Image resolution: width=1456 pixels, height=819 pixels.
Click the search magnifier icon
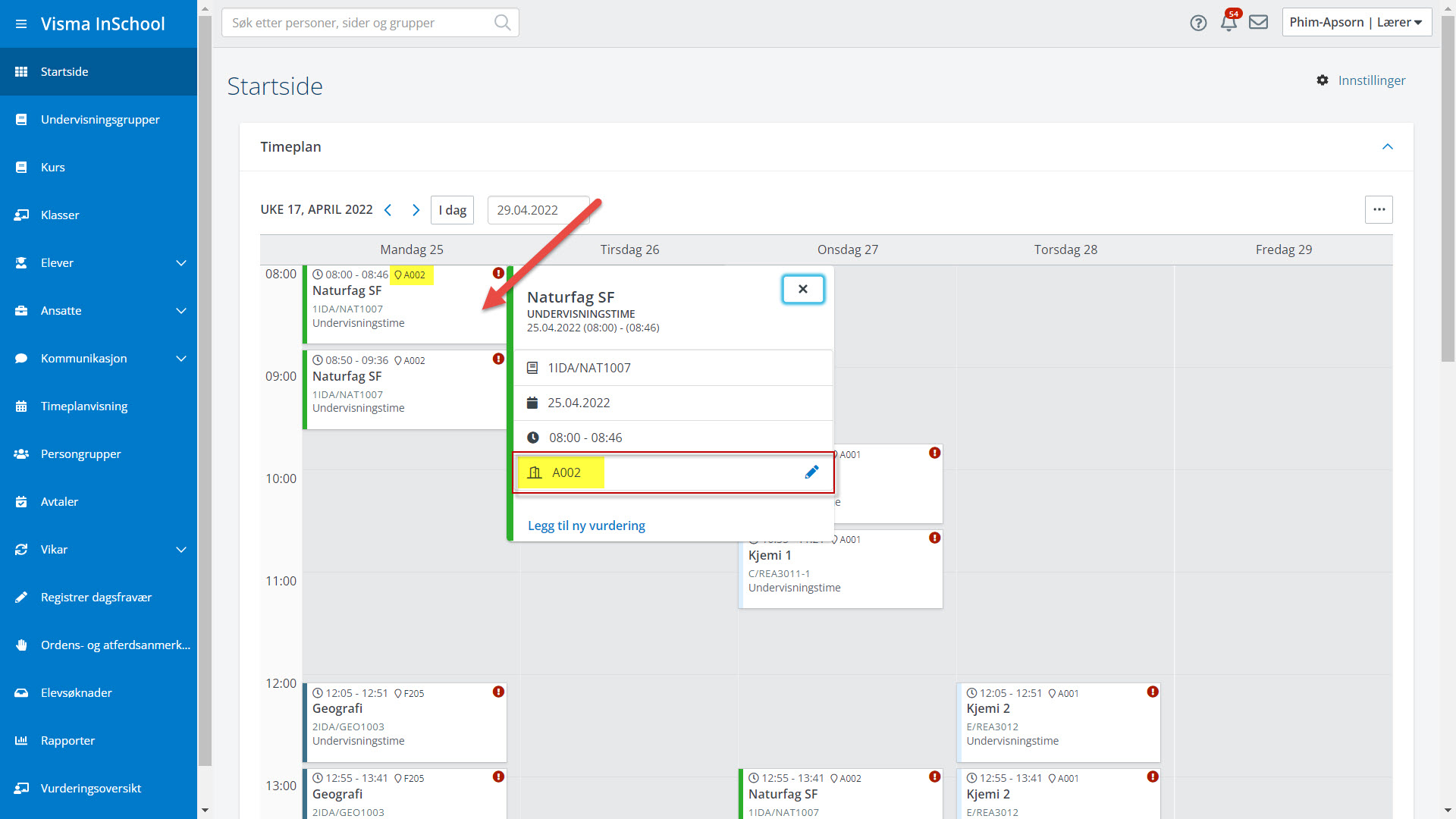502,23
